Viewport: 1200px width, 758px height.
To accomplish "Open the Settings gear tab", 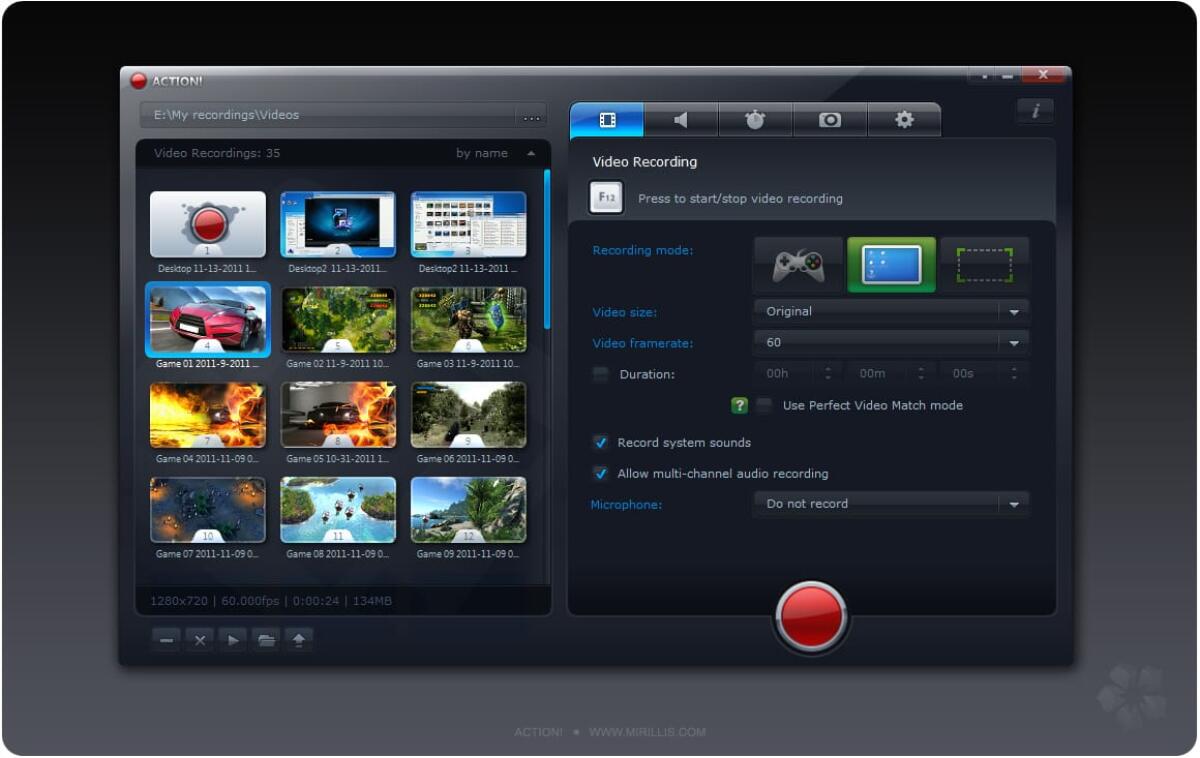I will 904,119.
